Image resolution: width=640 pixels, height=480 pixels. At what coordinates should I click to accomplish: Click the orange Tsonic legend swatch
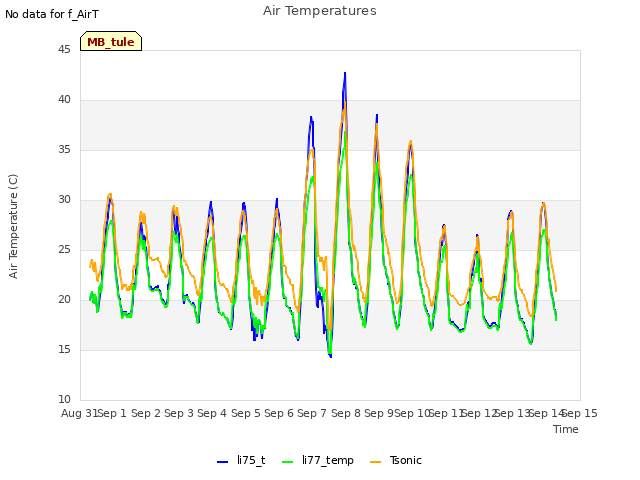tap(376, 462)
